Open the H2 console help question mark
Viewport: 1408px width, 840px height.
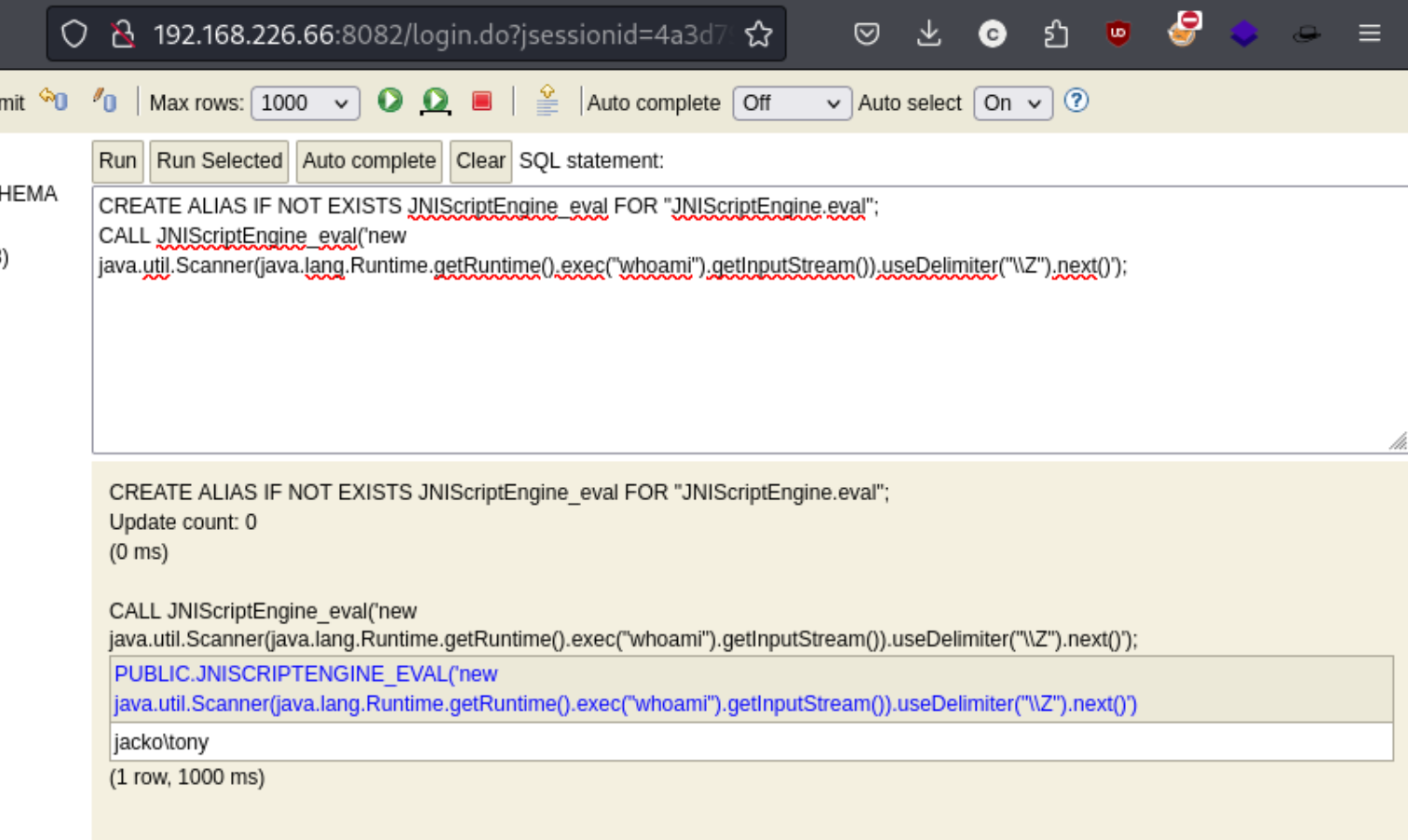1076,101
